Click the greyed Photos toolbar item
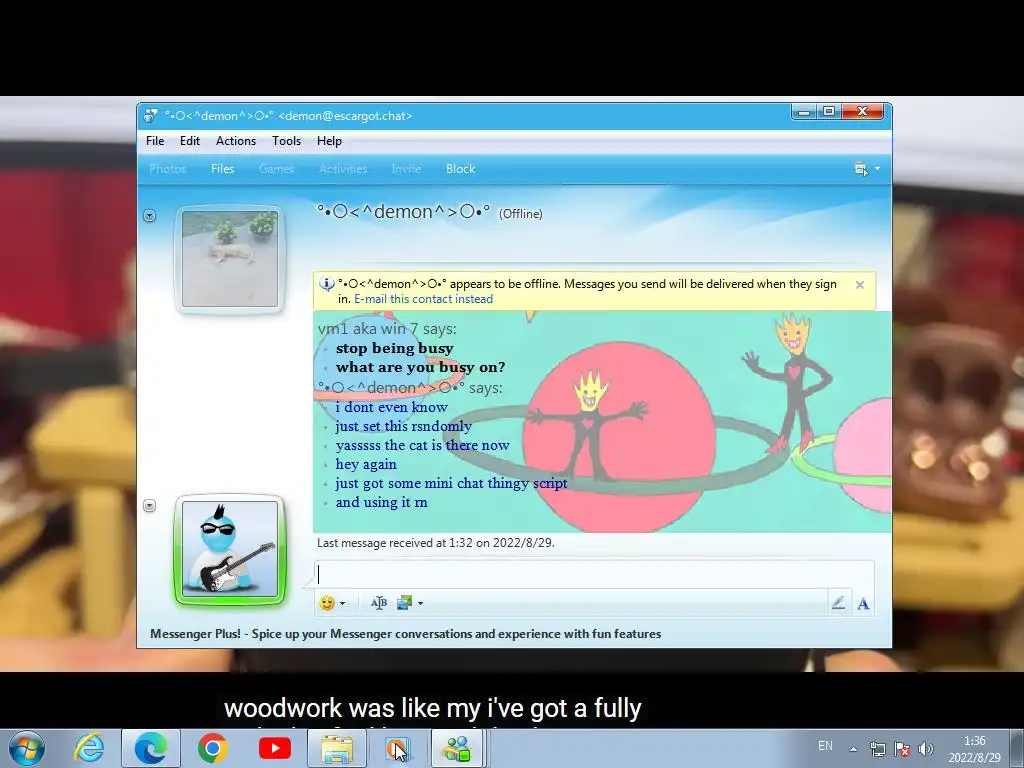Screen dimensions: 1024x768 [168, 169]
